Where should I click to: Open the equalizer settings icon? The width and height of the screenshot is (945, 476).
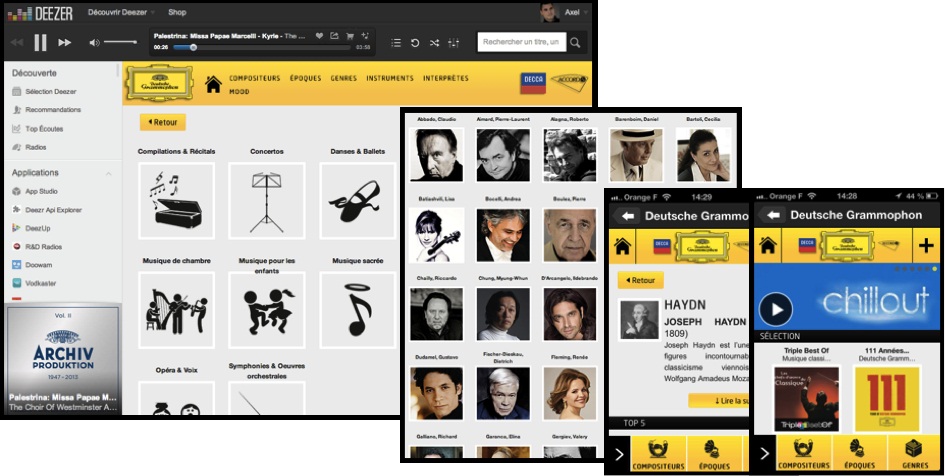click(x=454, y=43)
